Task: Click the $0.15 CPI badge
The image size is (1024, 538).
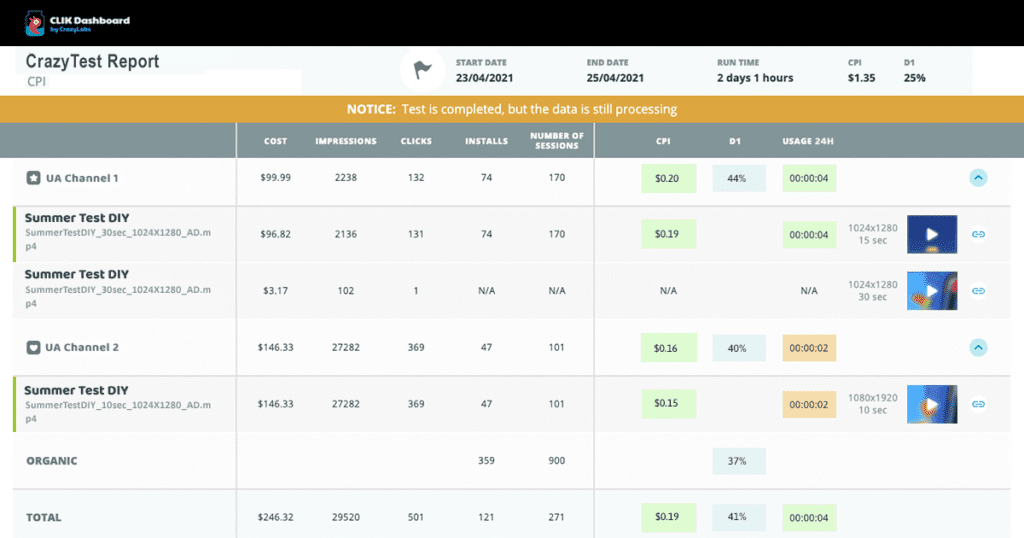Action: (668, 404)
